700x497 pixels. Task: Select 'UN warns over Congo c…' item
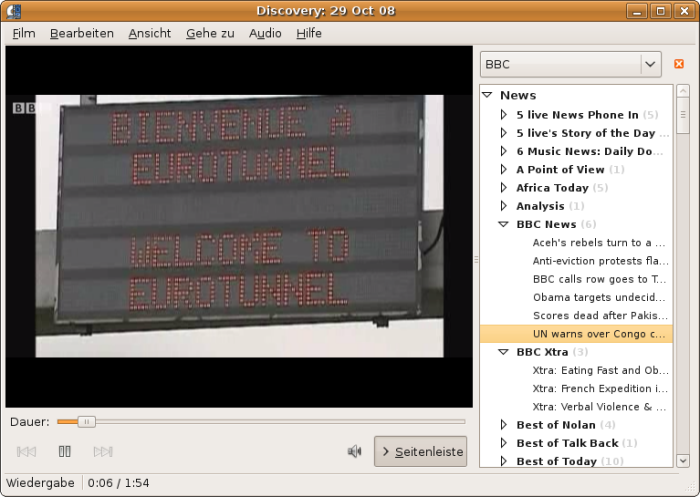click(576, 334)
